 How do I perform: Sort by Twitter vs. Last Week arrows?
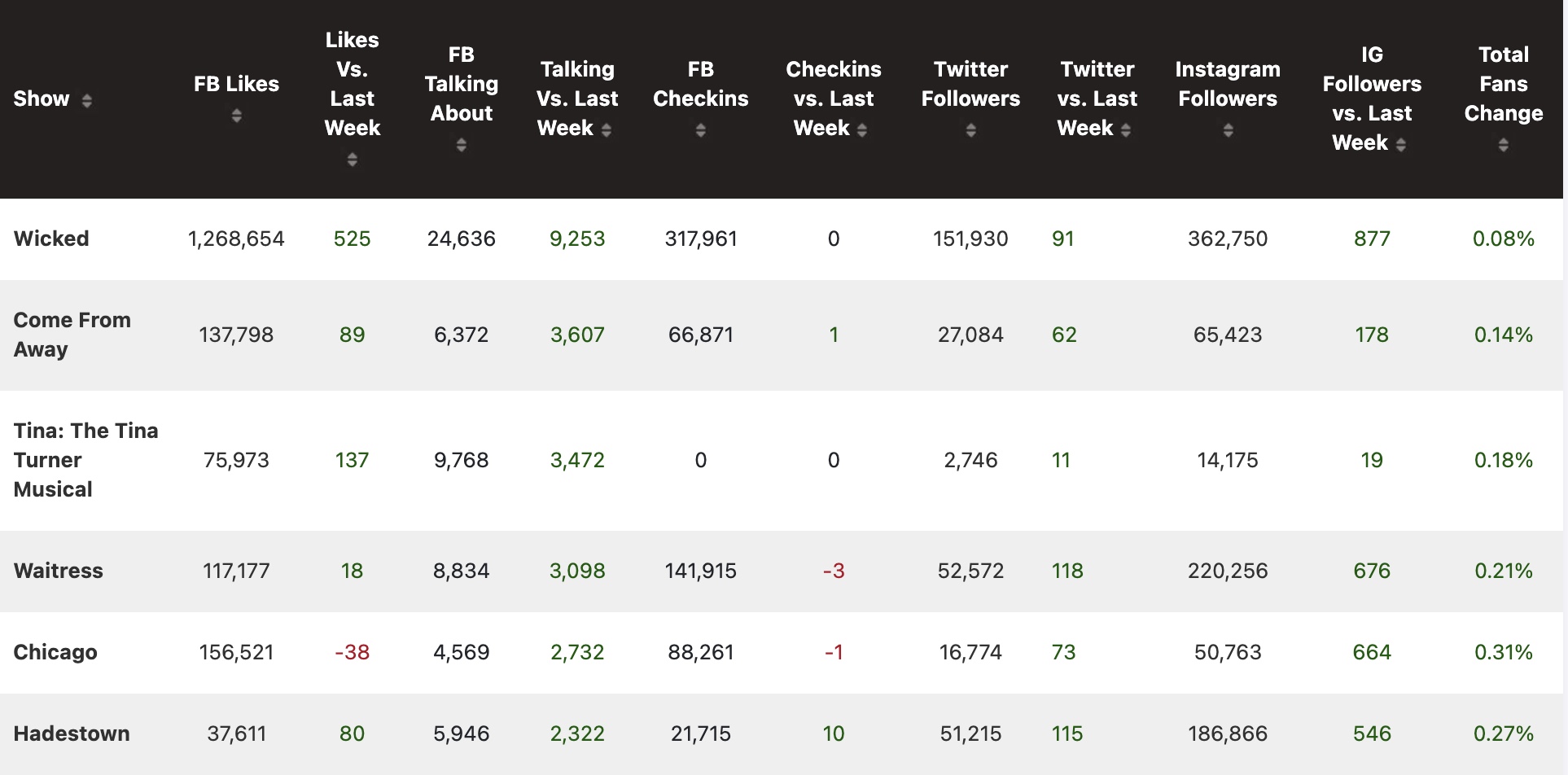point(1125,129)
